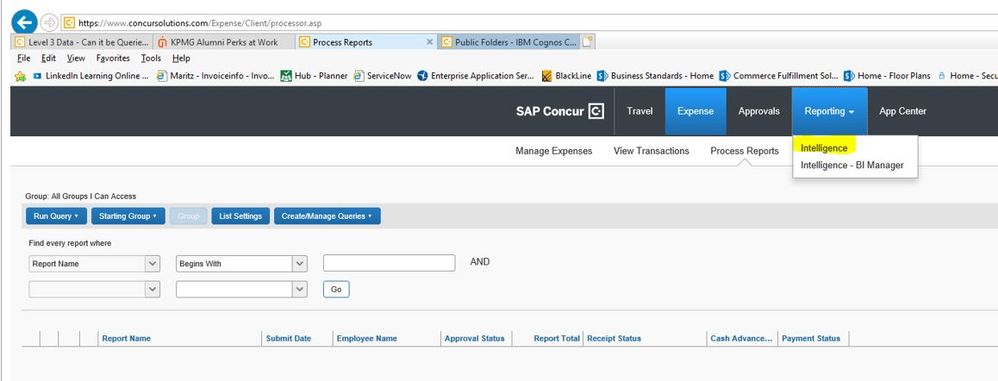Image resolution: width=998 pixels, height=381 pixels.
Task: Open the Commerce Fulfillment Sol... bookmark
Action: [778, 76]
